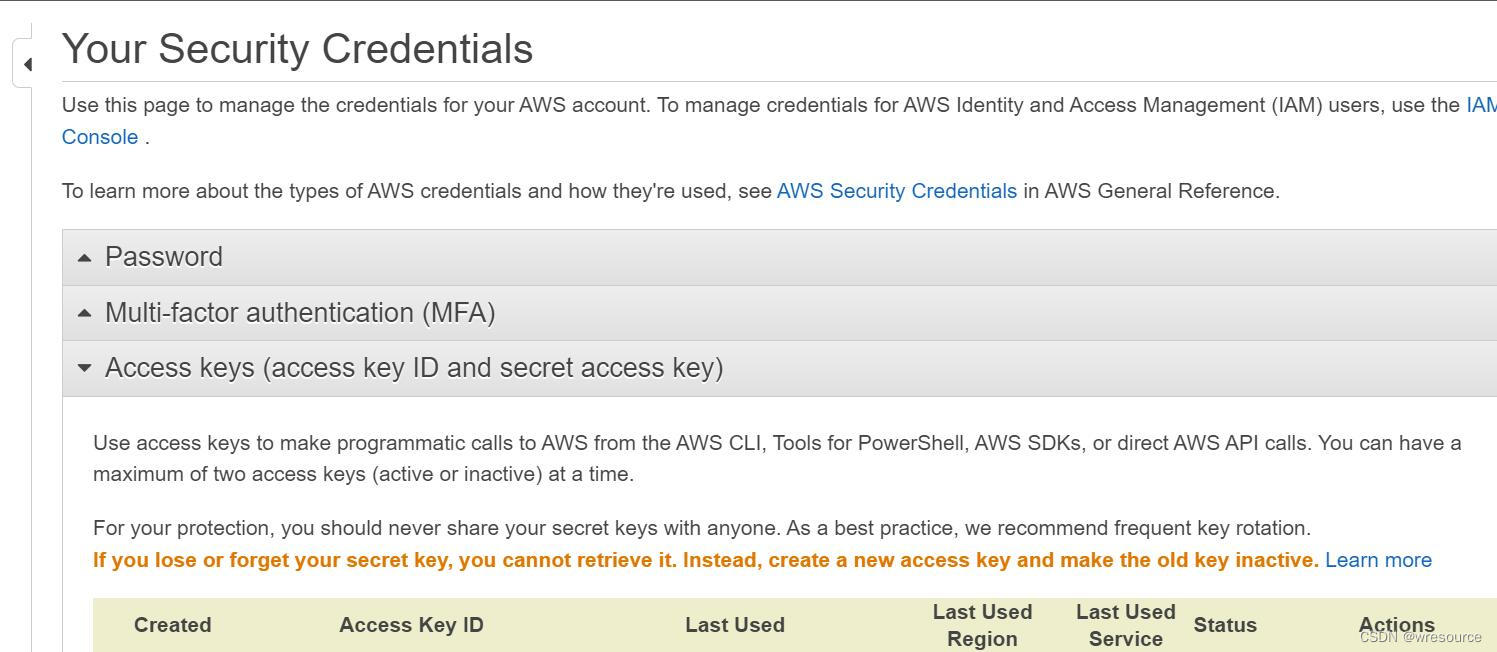Collapse the left navigation sidebar arrow
The height and width of the screenshot is (652, 1497).
click(x=27, y=65)
